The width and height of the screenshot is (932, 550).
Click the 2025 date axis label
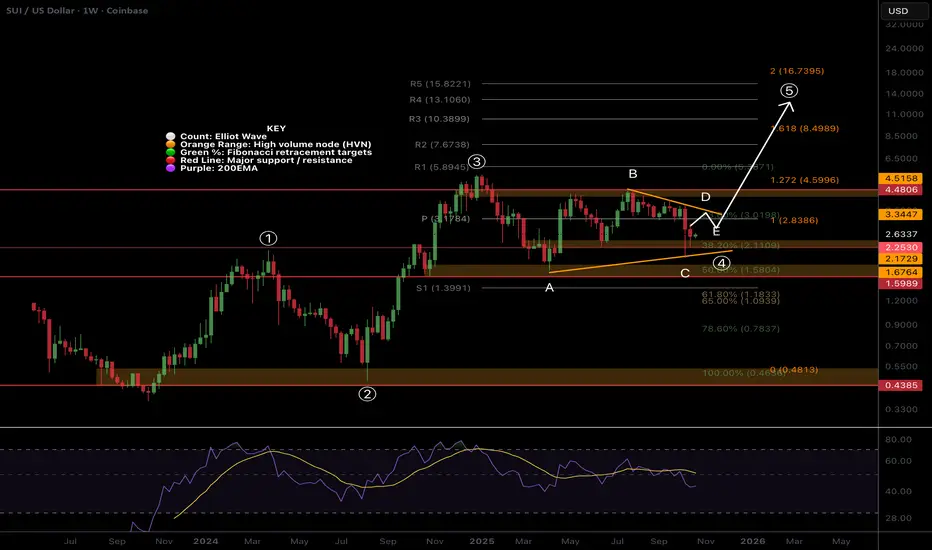[481, 541]
